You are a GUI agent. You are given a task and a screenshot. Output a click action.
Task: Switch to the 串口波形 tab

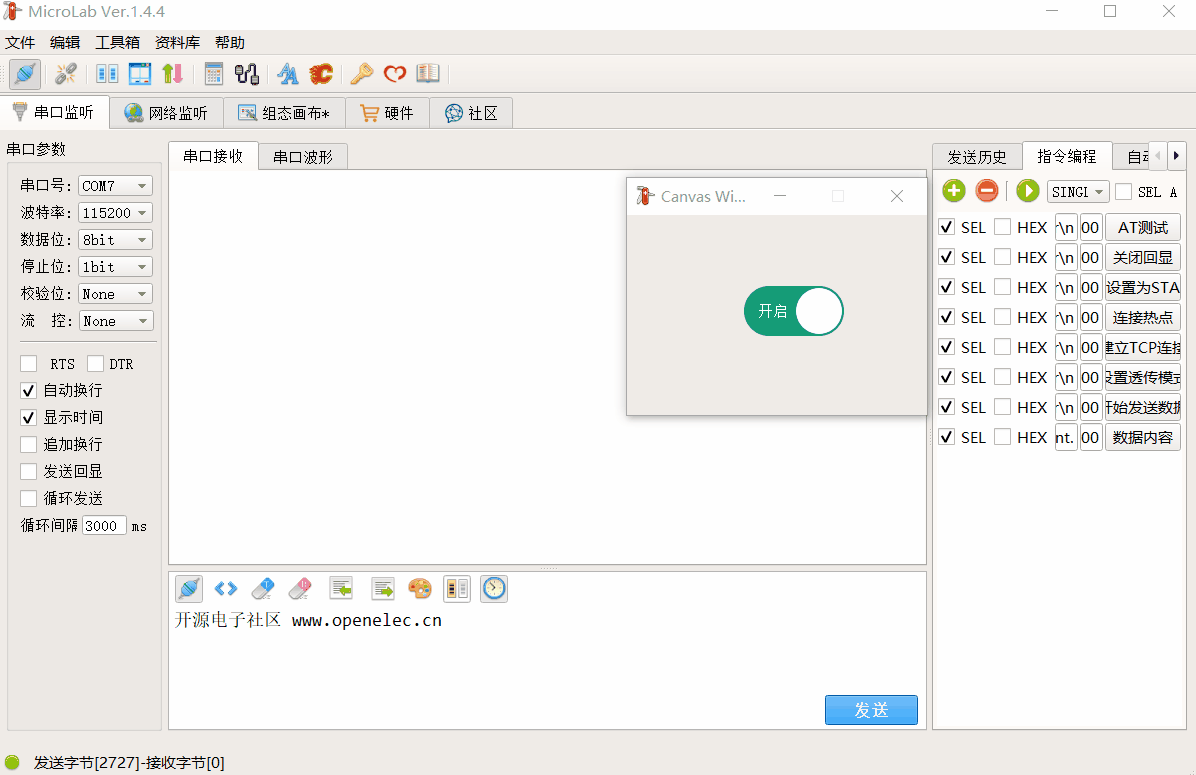click(x=303, y=157)
